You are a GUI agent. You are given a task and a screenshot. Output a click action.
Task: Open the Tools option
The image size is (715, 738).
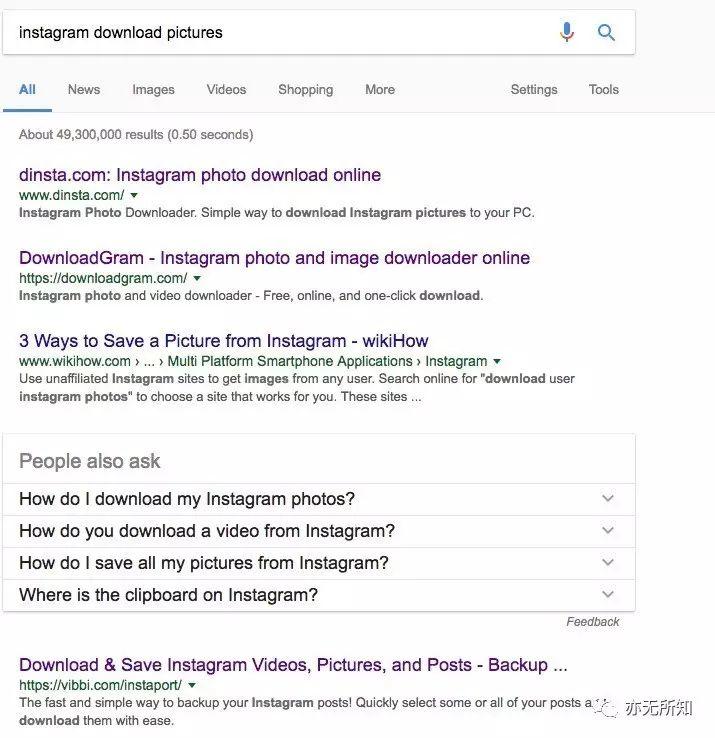tap(603, 89)
